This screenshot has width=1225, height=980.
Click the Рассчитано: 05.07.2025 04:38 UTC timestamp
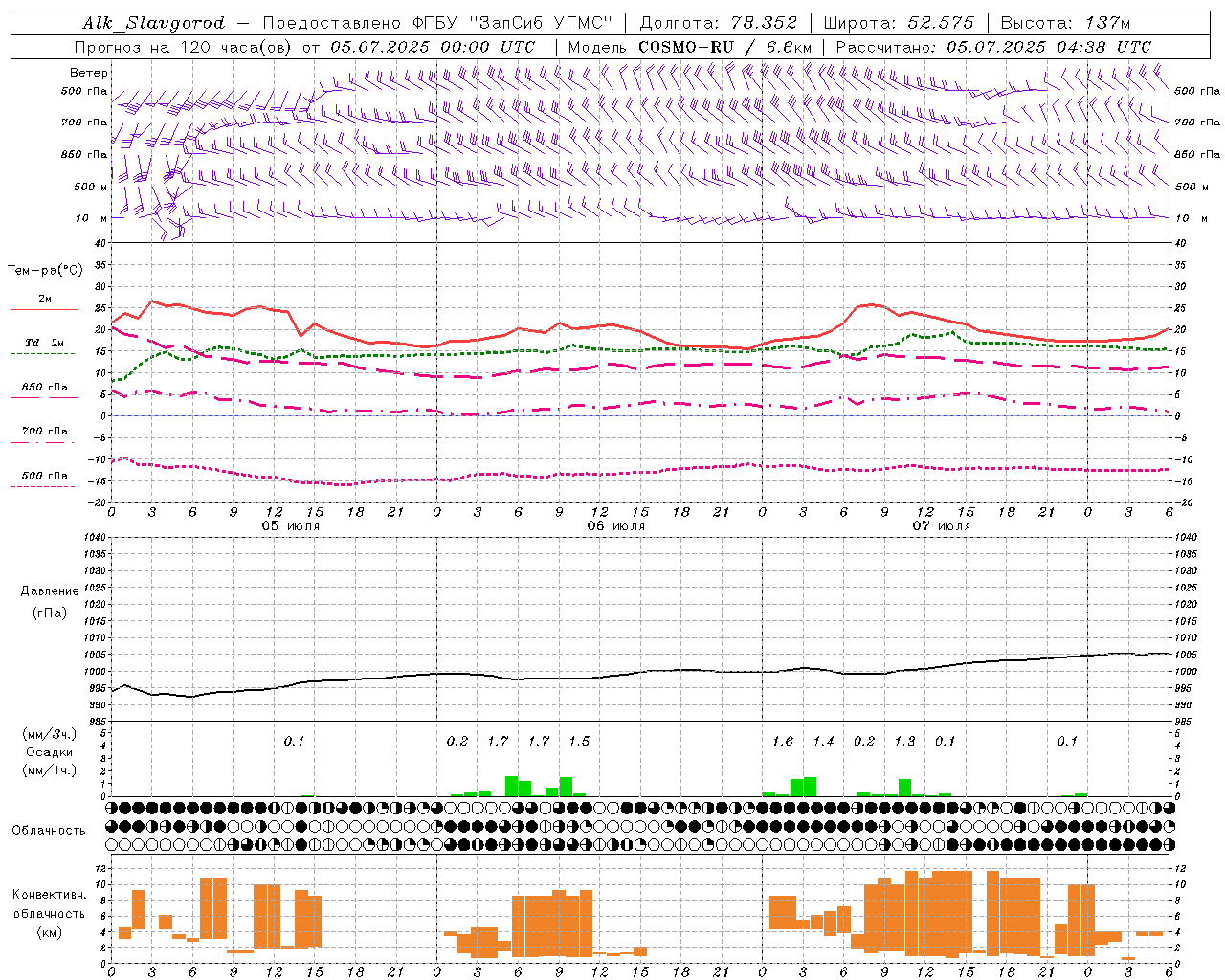point(993,47)
